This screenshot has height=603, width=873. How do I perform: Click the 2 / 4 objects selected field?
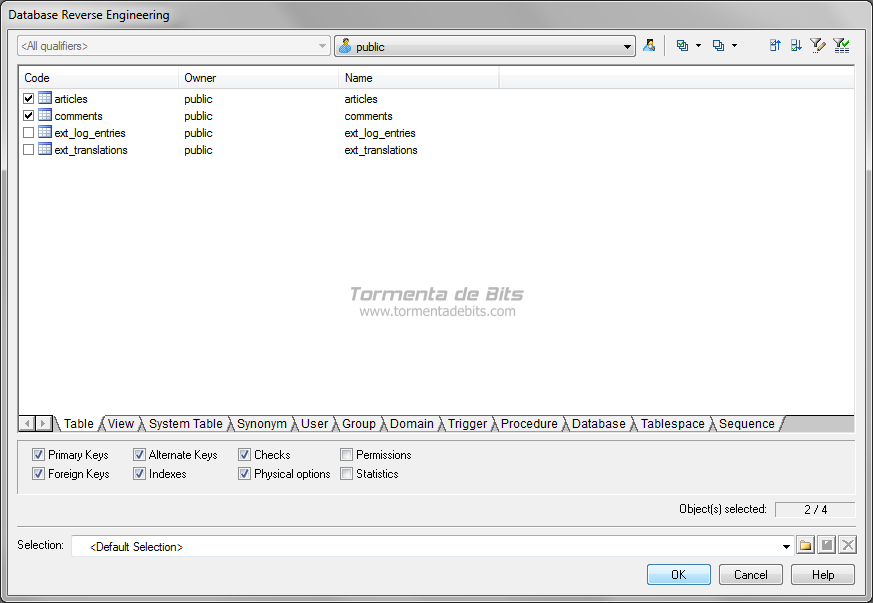[815, 509]
